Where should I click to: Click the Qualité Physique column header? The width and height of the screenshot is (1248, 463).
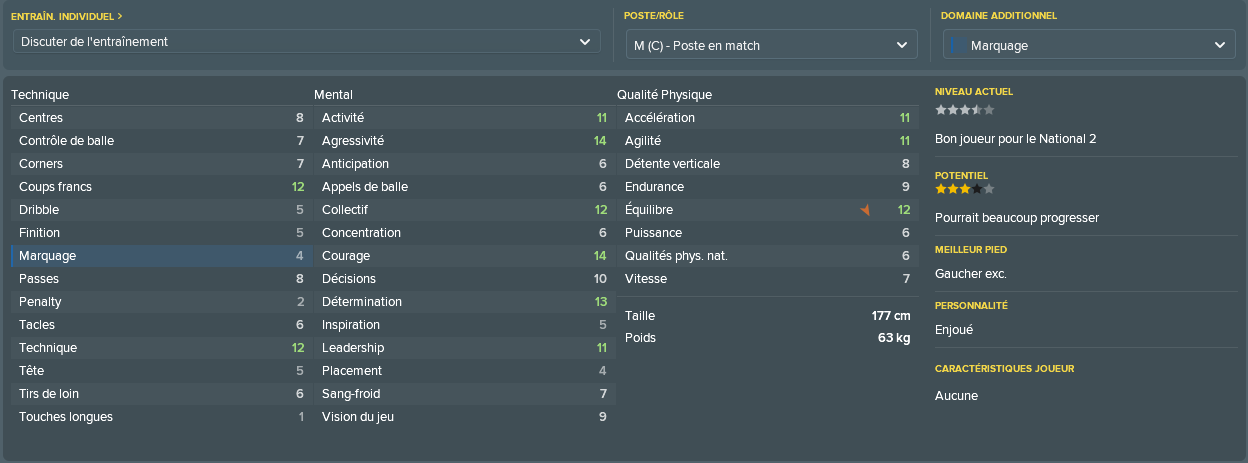[x=664, y=95]
